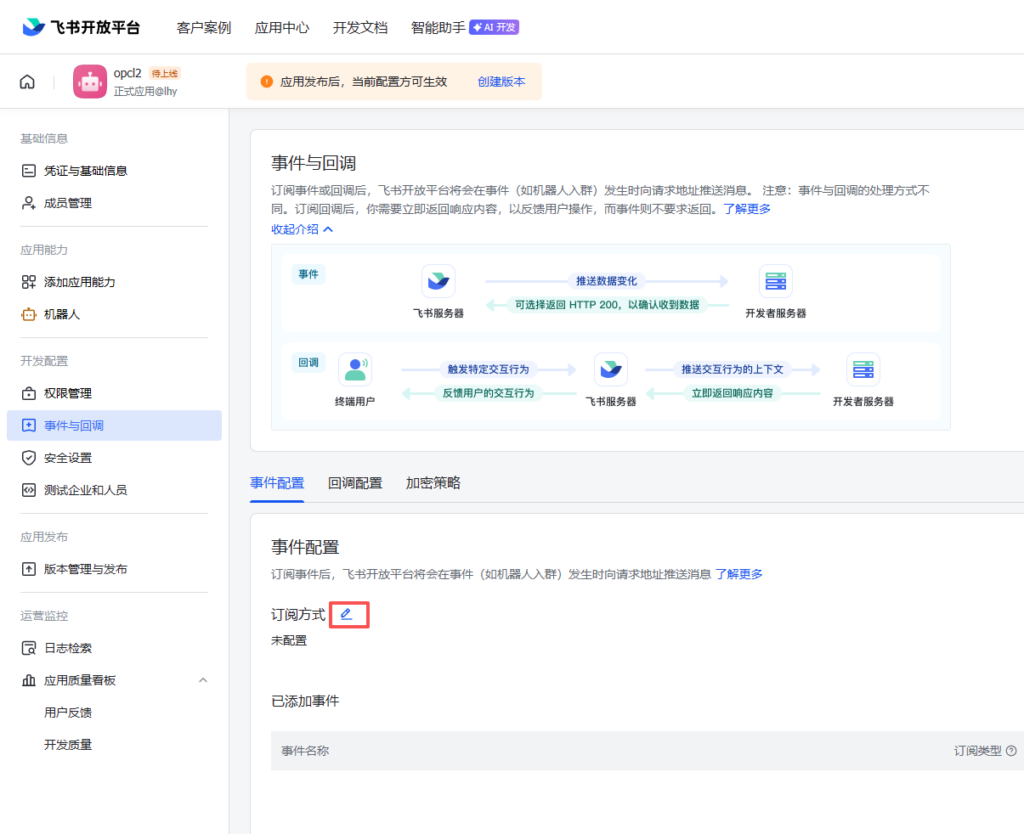The width and height of the screenshot is (1024, 834).
Task: Click 了解更多 link under 事件配置
Action: click(x=739, y=574)
